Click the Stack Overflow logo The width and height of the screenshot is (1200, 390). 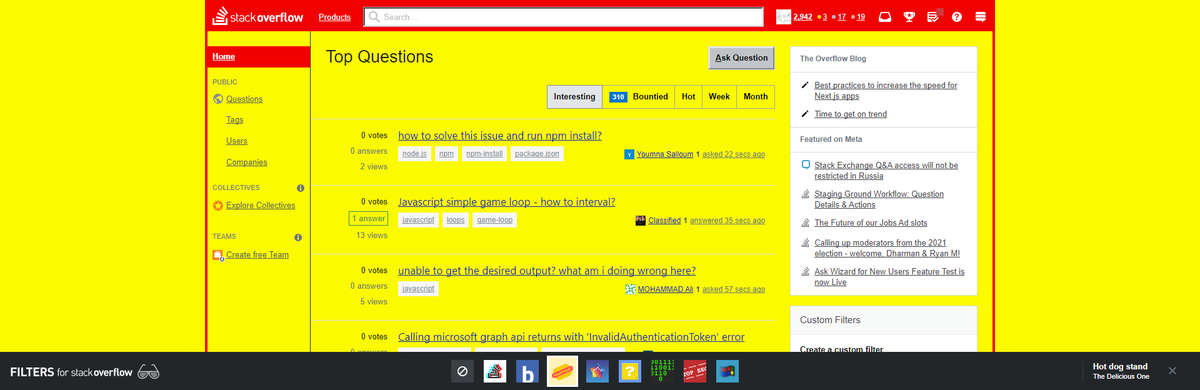pos(258,17)
